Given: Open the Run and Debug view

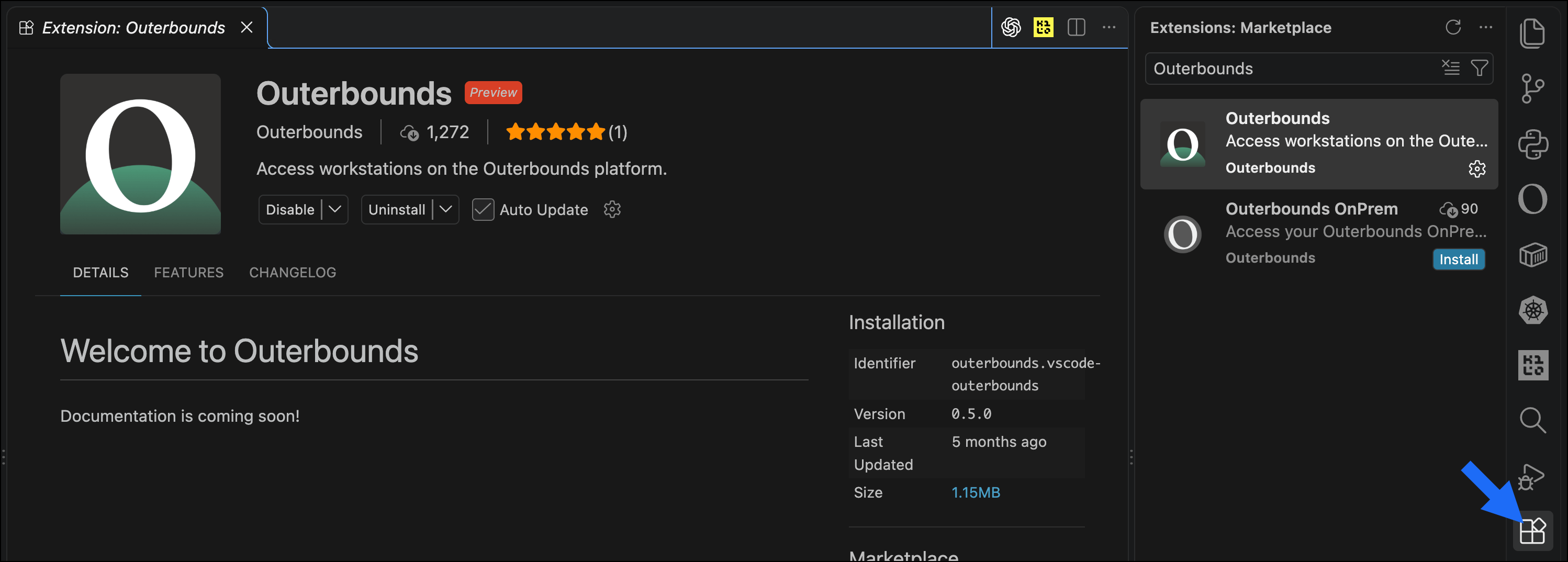Looking at the screenshot, I should click(1531, 477).
